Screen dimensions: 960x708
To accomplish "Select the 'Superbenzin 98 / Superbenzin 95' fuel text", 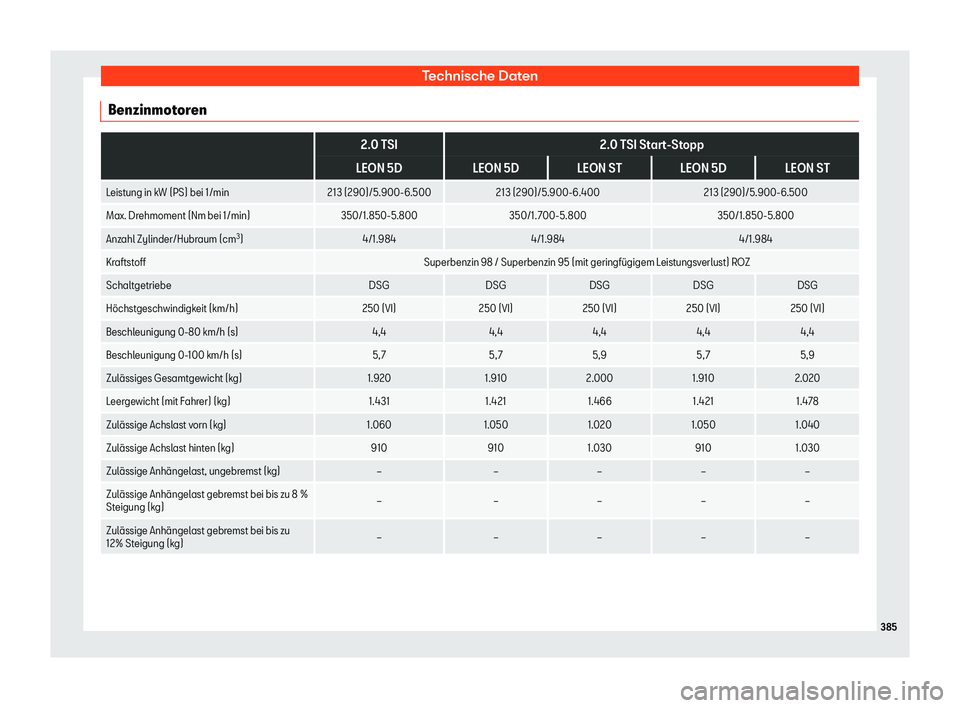I will tap(587, 262).
